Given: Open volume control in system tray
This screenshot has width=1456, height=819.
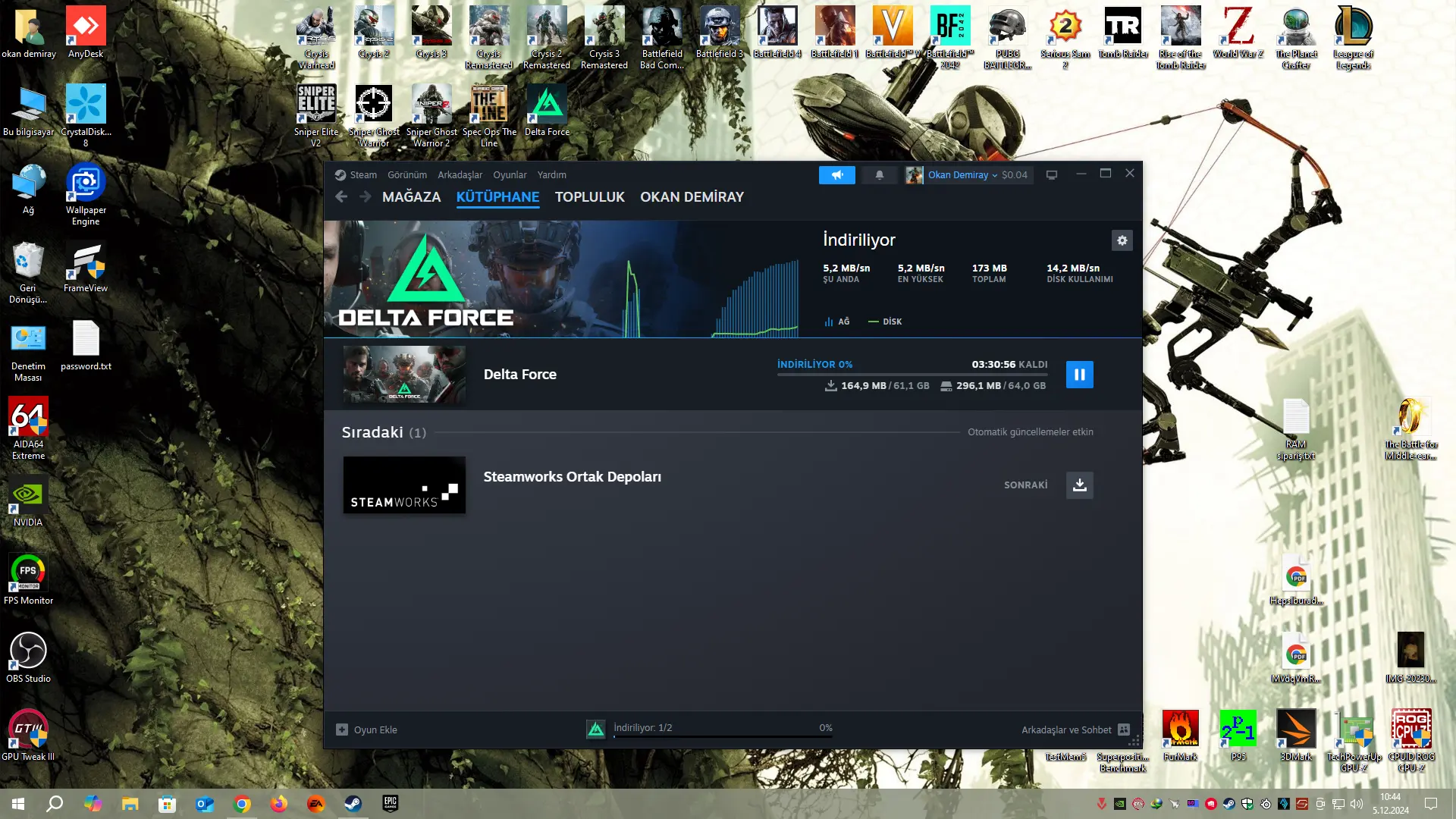Looking at the screenshot, I should click(x=1357, y=804).
